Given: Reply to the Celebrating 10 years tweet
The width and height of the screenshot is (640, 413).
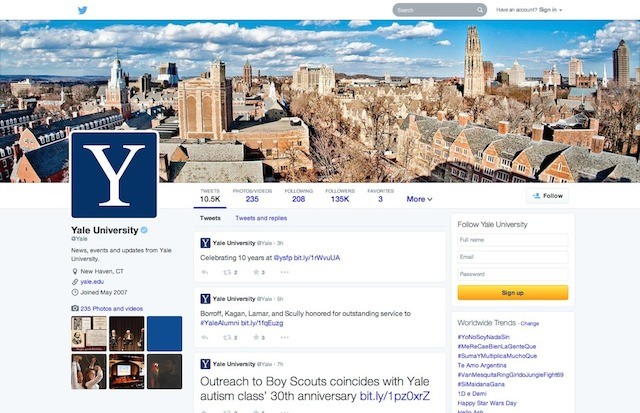Looking at the screenshot, I should (x=205, y=272).
